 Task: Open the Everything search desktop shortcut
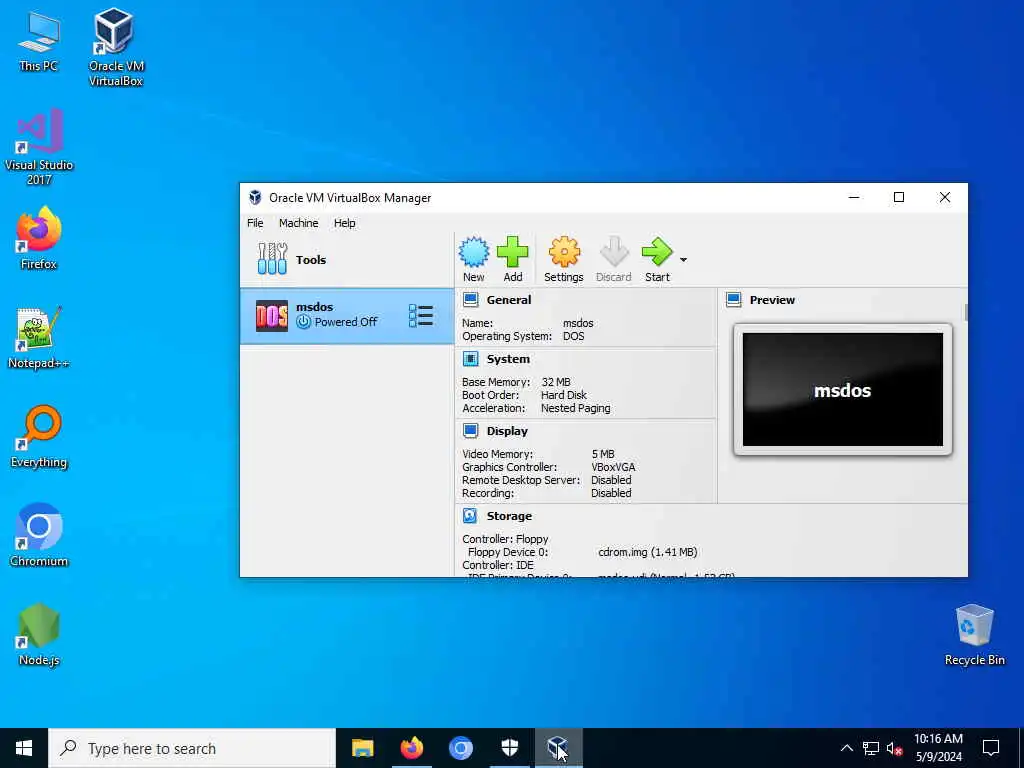click(x=39, y=437)
